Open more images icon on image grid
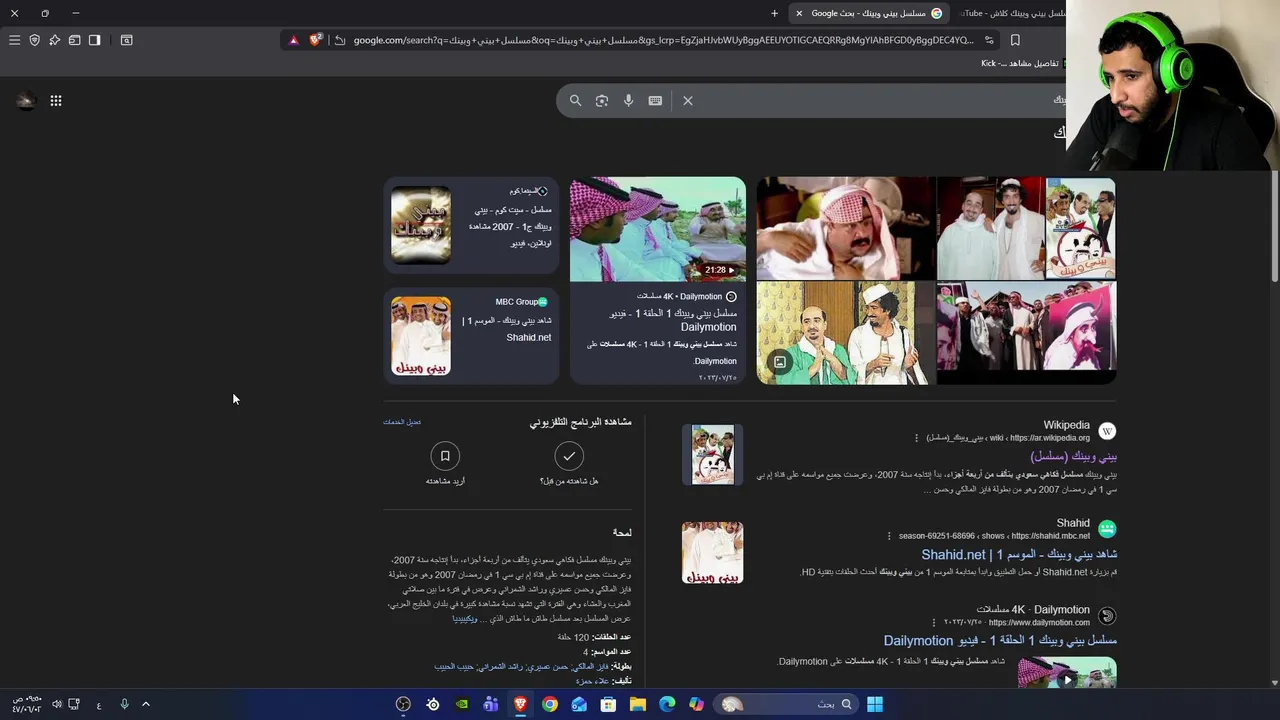 (x=780, y=362)
